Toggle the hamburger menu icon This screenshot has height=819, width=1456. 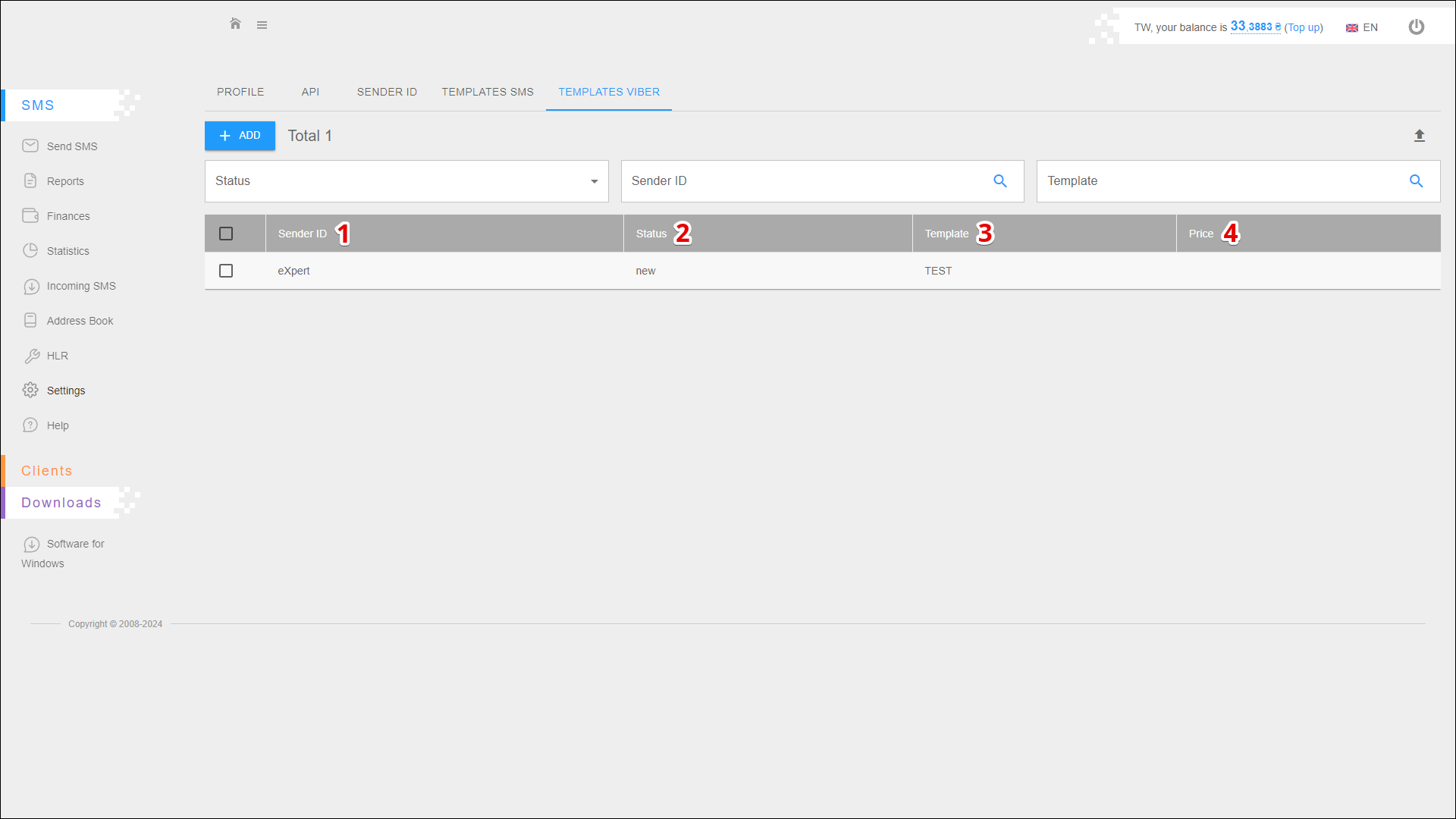tap(262, 25)
